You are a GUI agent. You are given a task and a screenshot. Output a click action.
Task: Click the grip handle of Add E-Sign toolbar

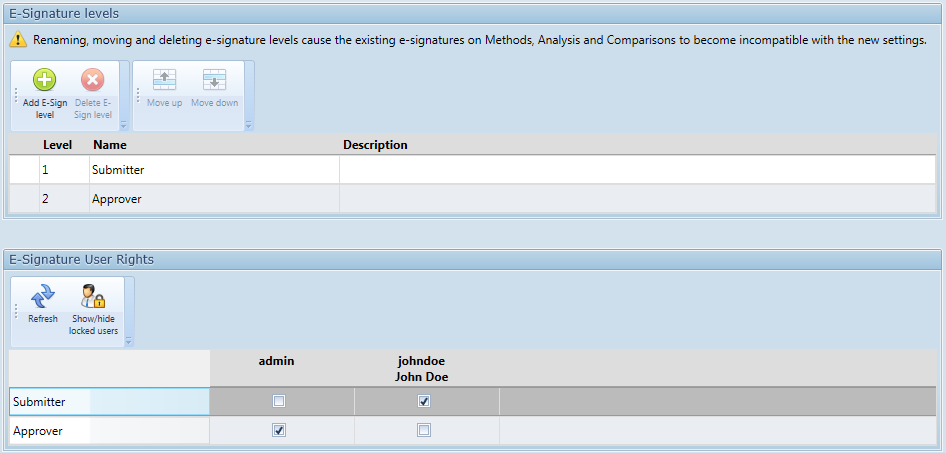pos(16,95)
